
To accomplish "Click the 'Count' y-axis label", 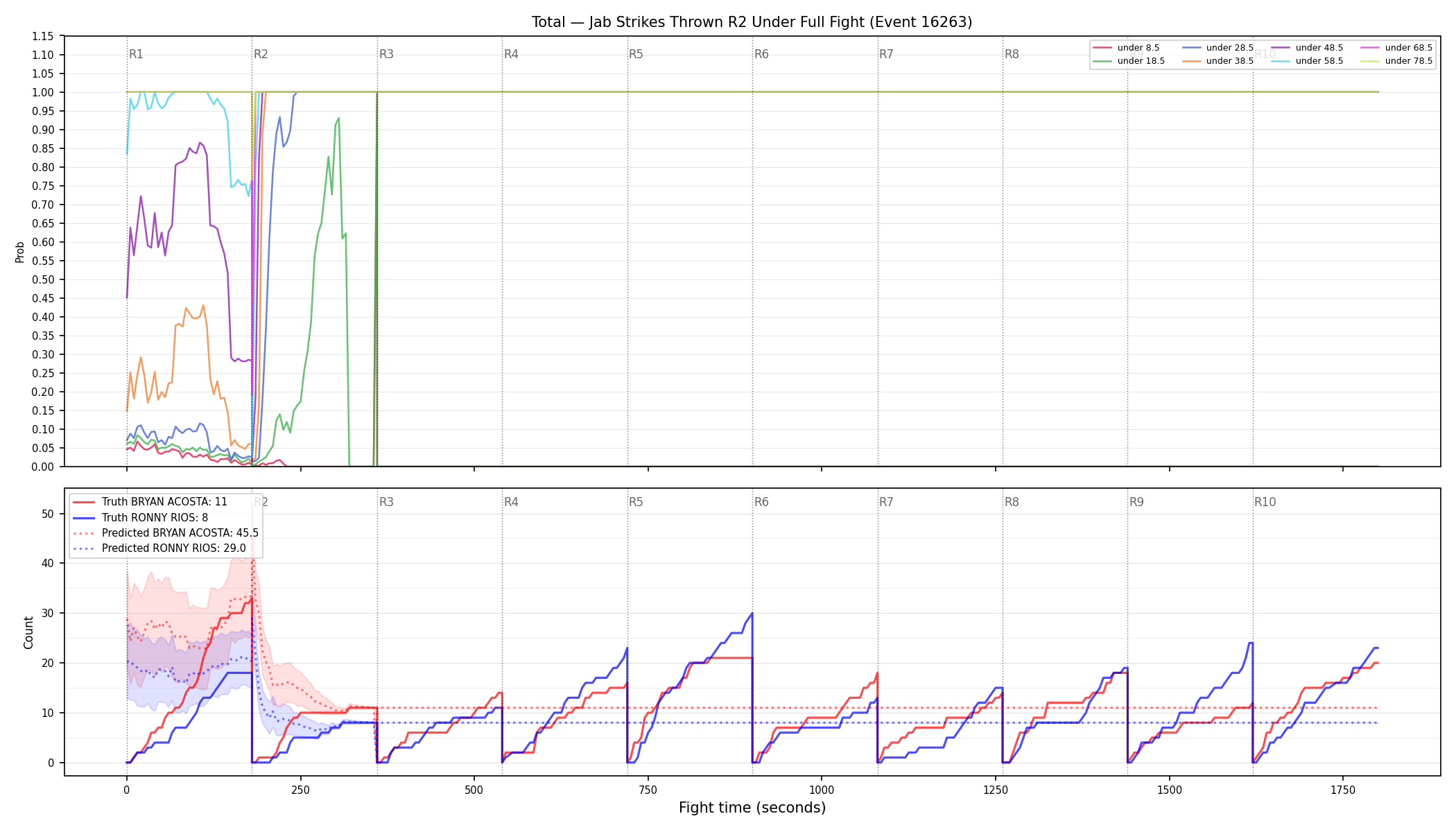I will point(28,632).
